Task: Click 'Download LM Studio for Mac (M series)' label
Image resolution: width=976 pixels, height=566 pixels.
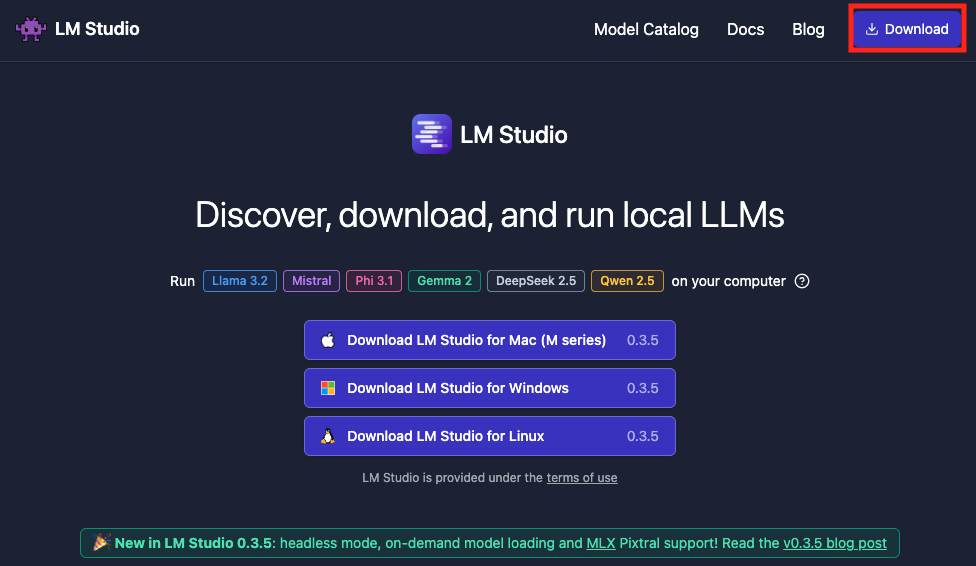Action: tap(476, 340)
